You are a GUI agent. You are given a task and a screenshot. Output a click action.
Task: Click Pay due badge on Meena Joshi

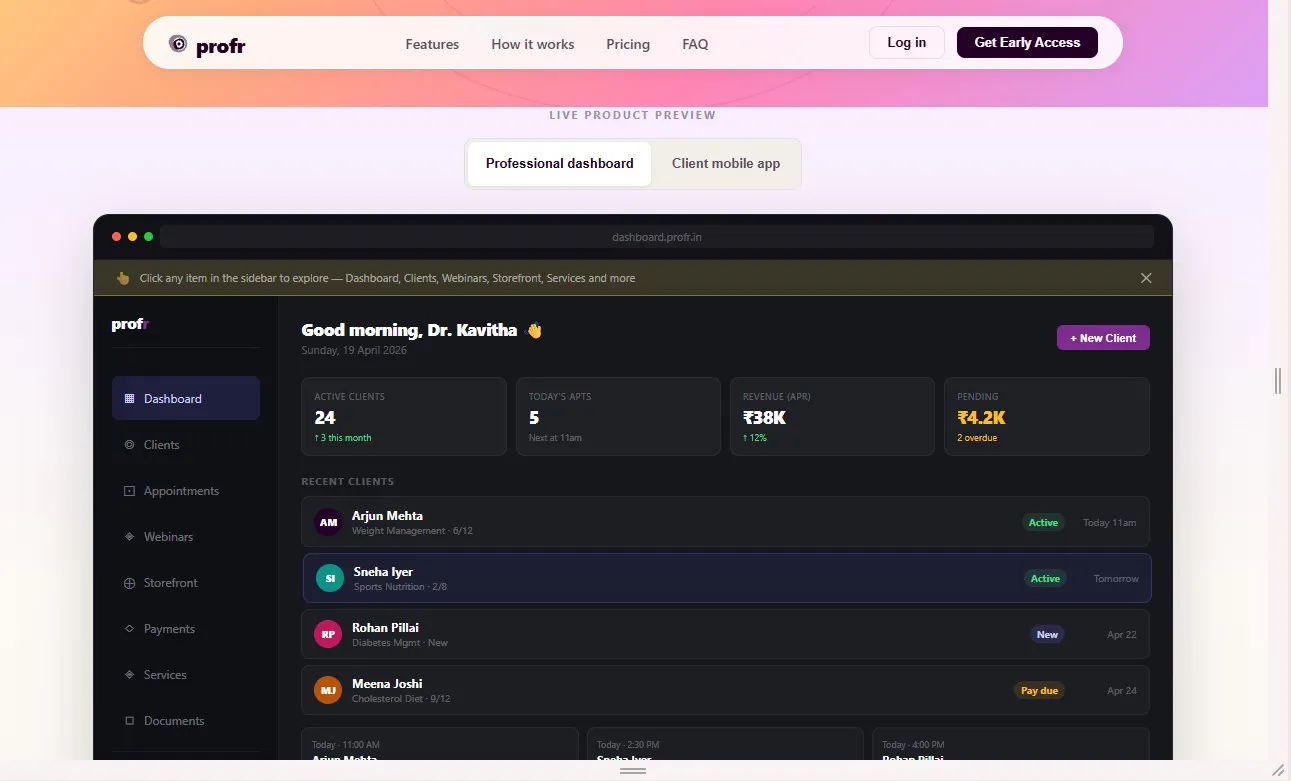tap(1039, 690)
